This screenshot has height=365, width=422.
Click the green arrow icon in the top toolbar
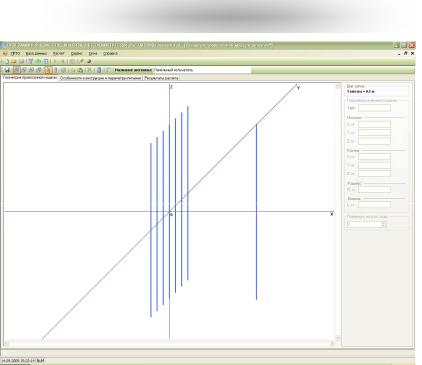click(38, 61)
